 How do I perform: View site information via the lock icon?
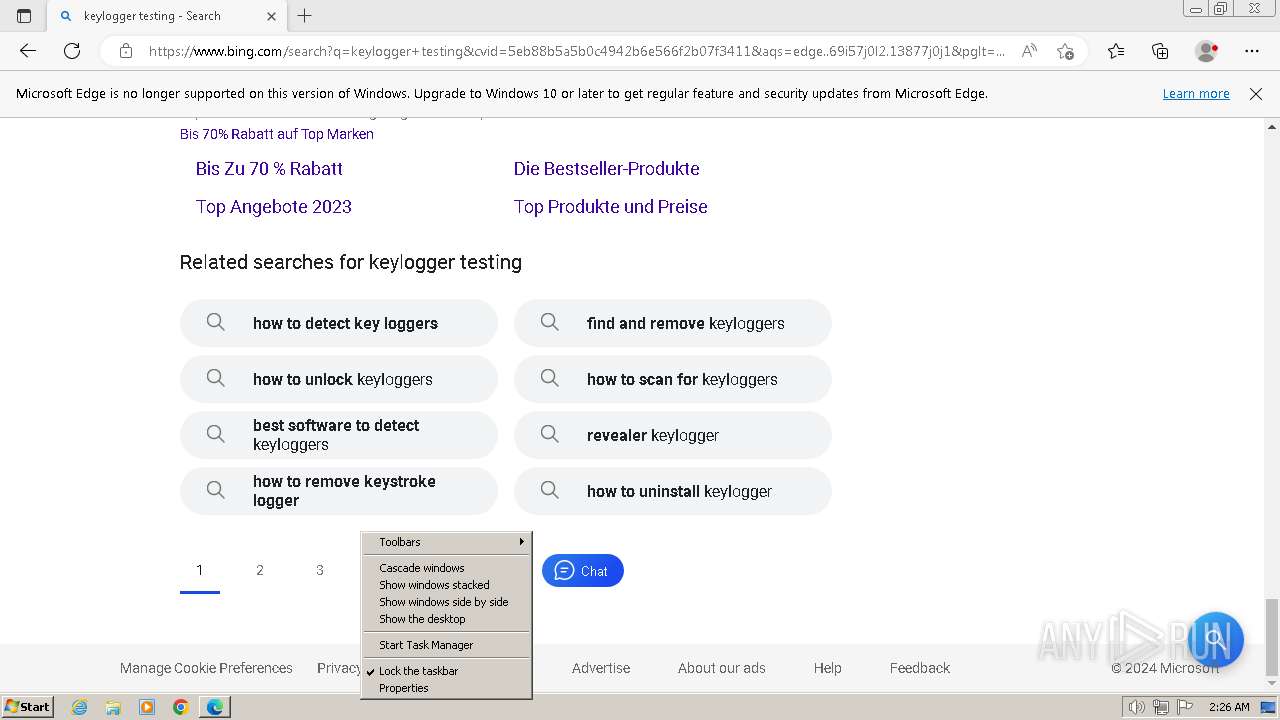tap(126, 51)
